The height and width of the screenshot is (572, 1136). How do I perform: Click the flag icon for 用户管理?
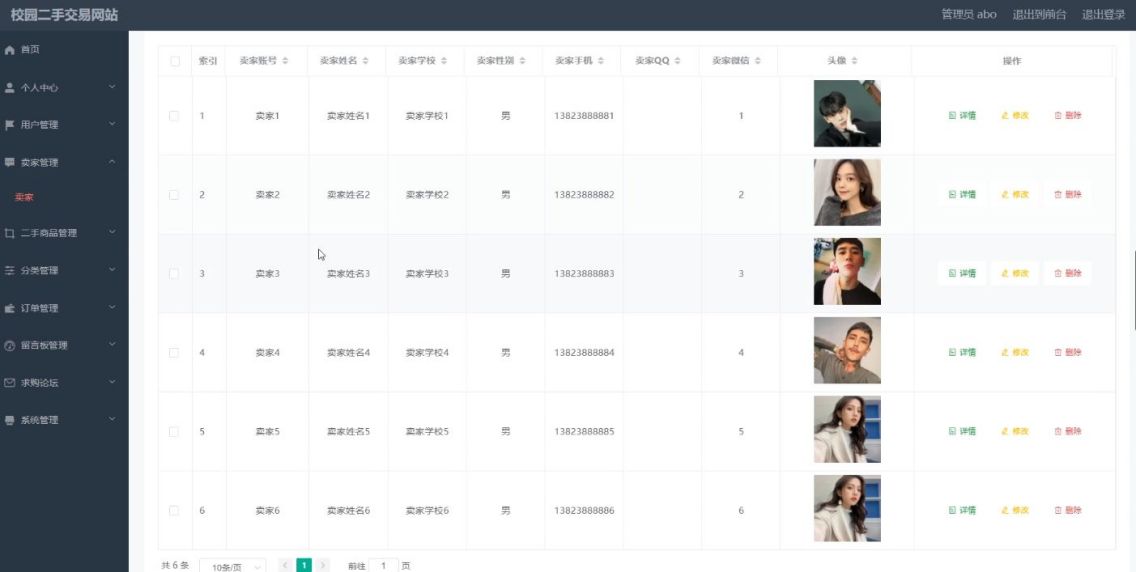coord(9,125)
